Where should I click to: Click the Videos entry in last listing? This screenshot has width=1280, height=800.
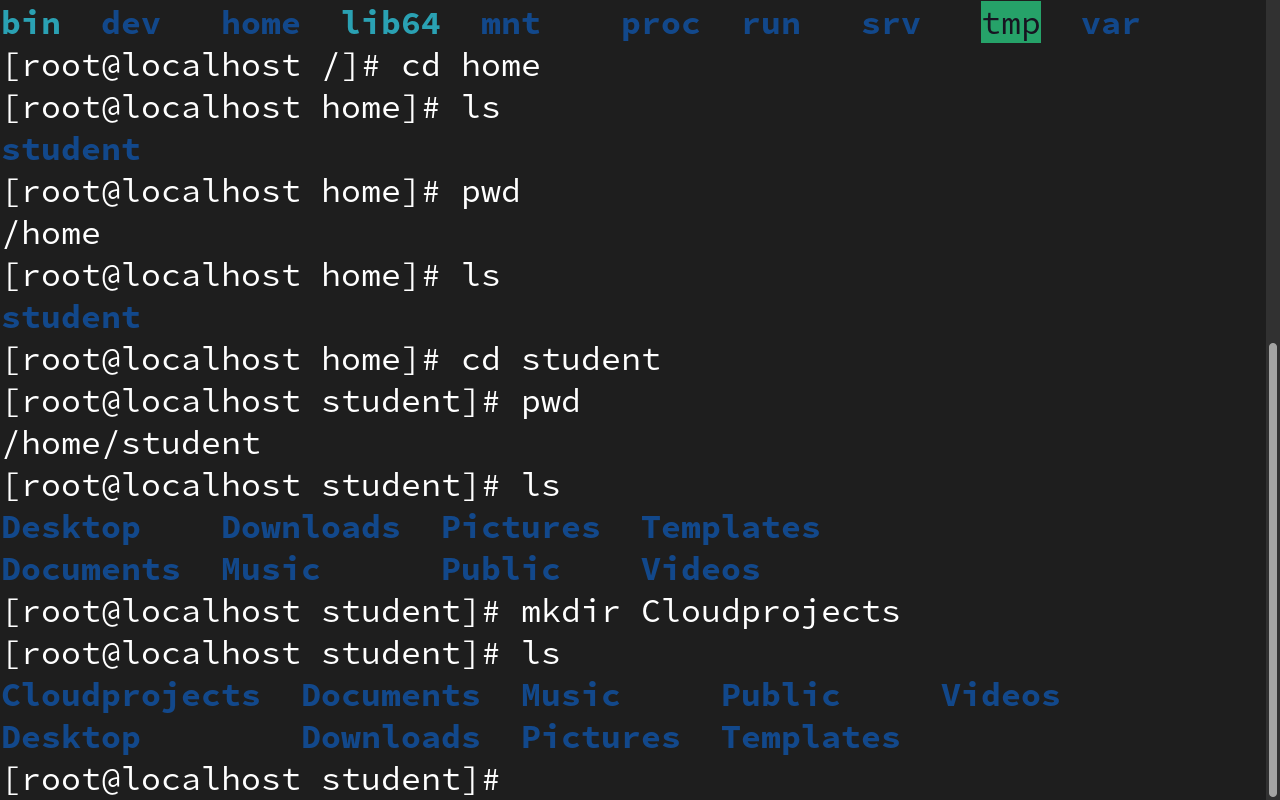1000,695
